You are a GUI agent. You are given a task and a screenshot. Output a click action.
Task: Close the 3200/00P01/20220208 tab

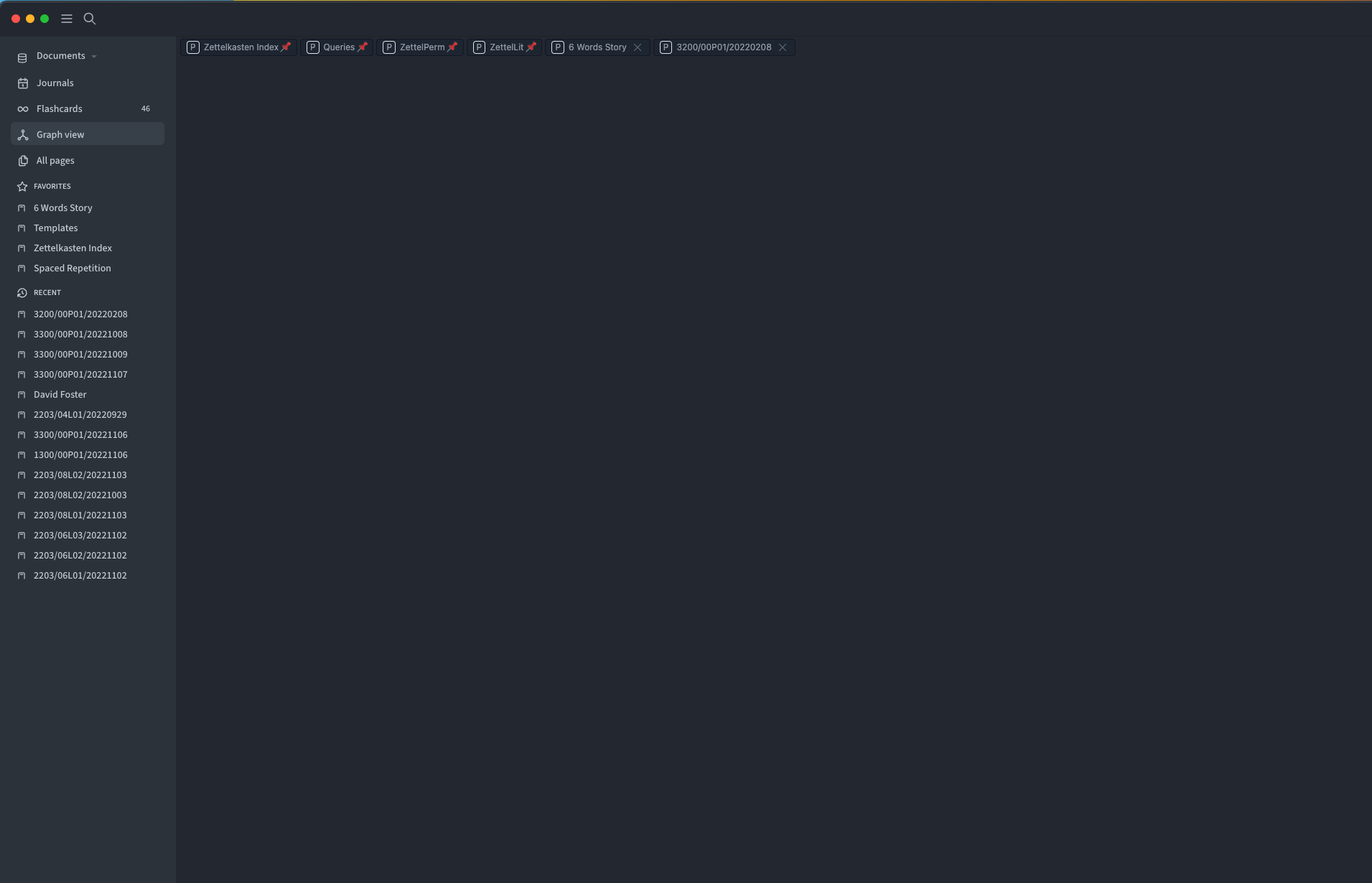pyautogui.click(x=783, y=47)
